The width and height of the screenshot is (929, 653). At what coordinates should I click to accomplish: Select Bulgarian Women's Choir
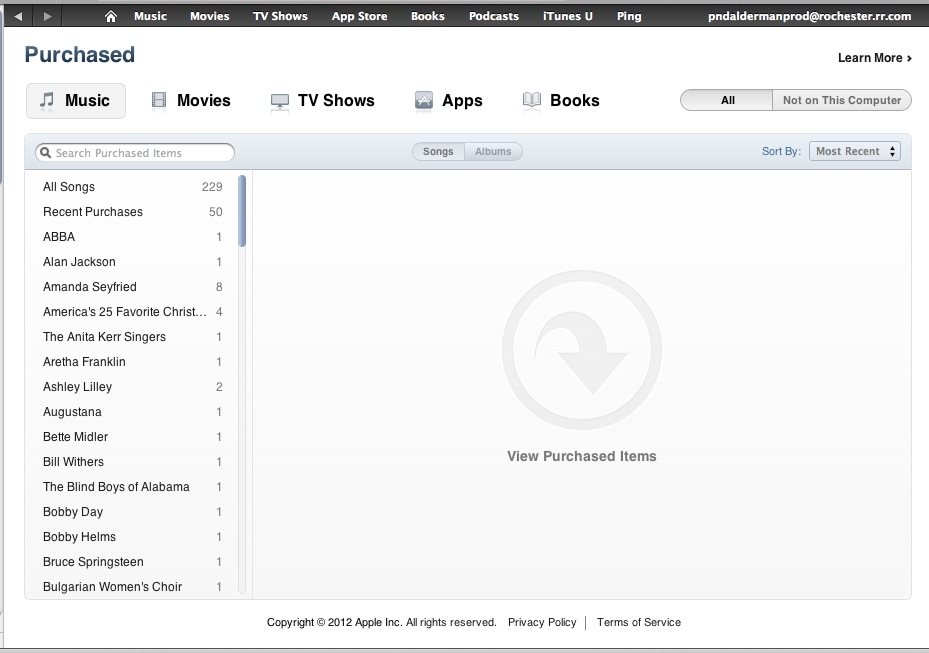point(133,587)
